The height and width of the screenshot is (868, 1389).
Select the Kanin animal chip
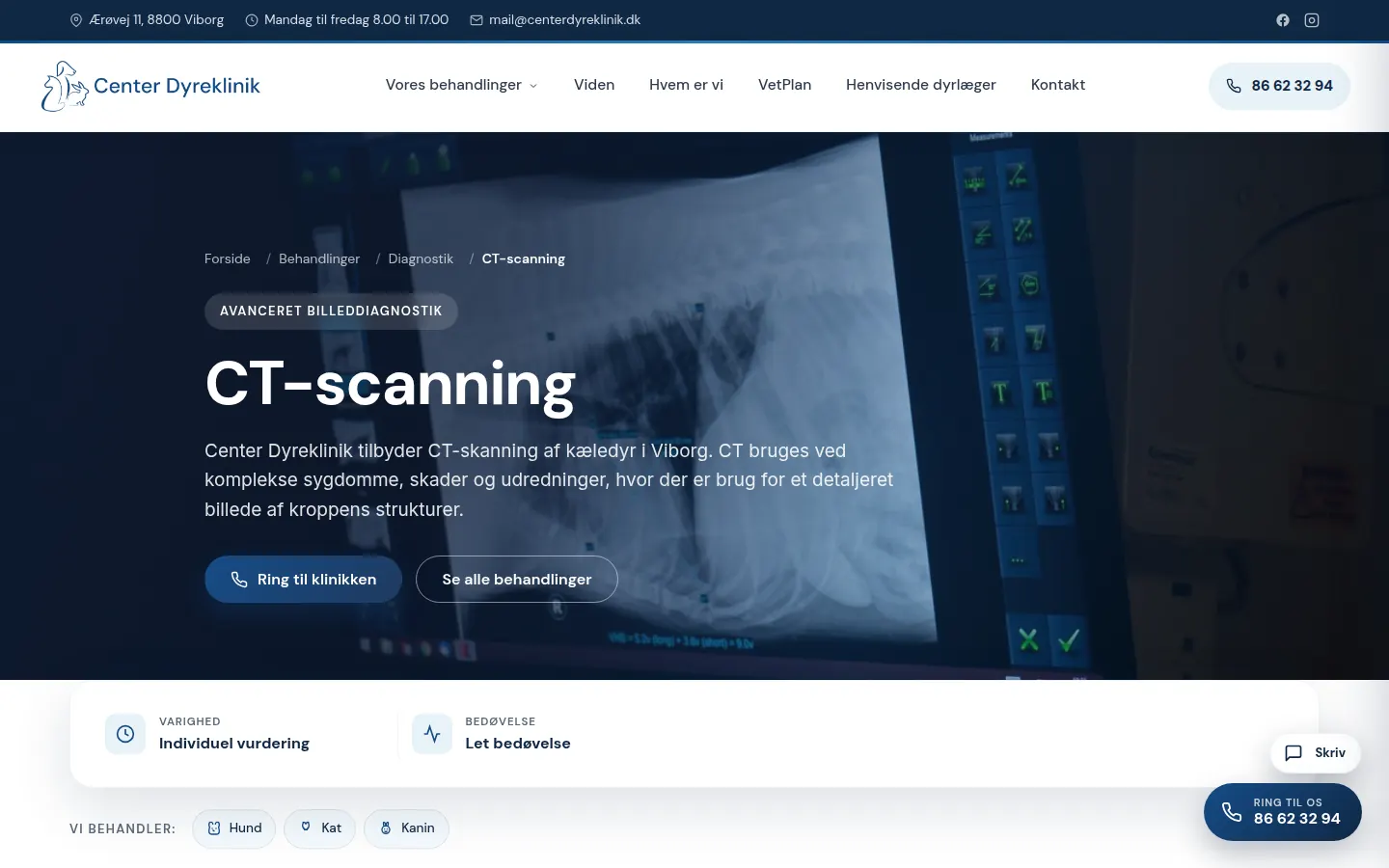click(406, 828)
